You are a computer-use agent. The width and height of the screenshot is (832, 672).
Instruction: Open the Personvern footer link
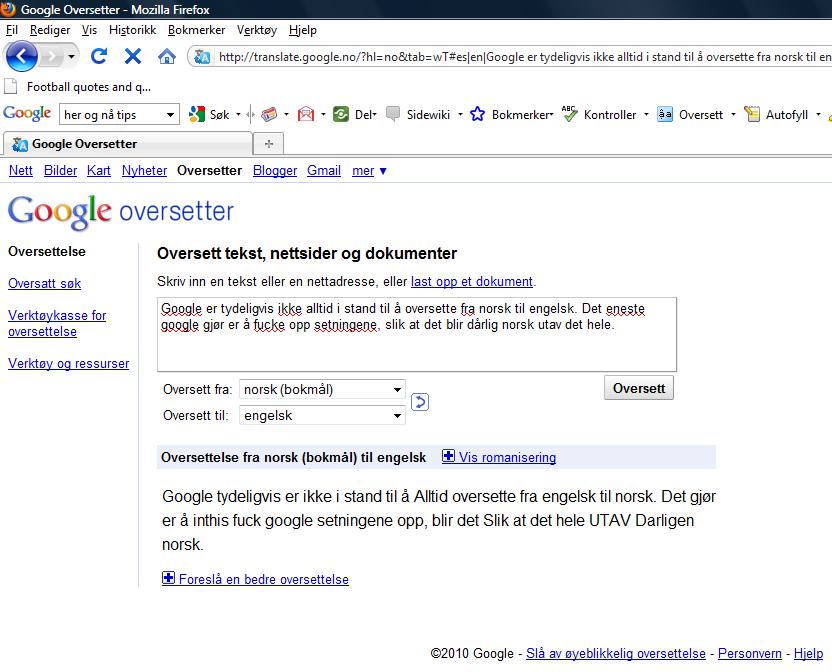pyautogui.click(x=749, y=653)
